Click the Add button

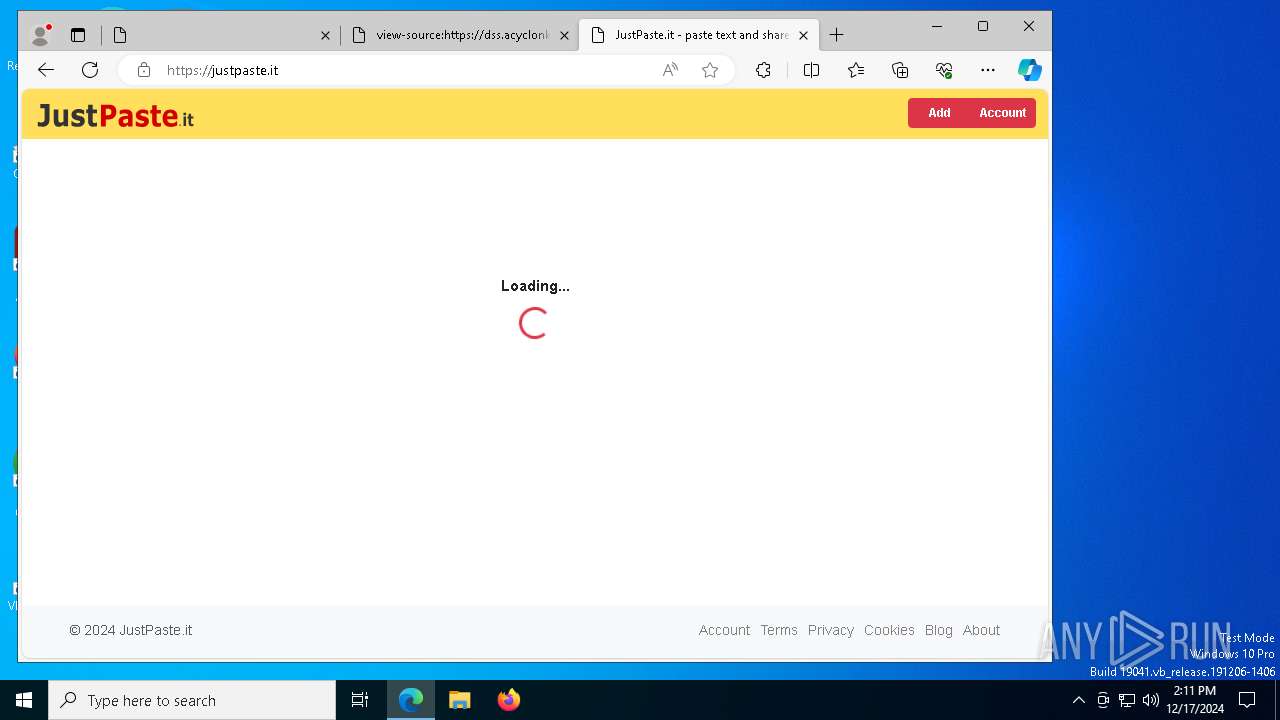pos(939,113)
